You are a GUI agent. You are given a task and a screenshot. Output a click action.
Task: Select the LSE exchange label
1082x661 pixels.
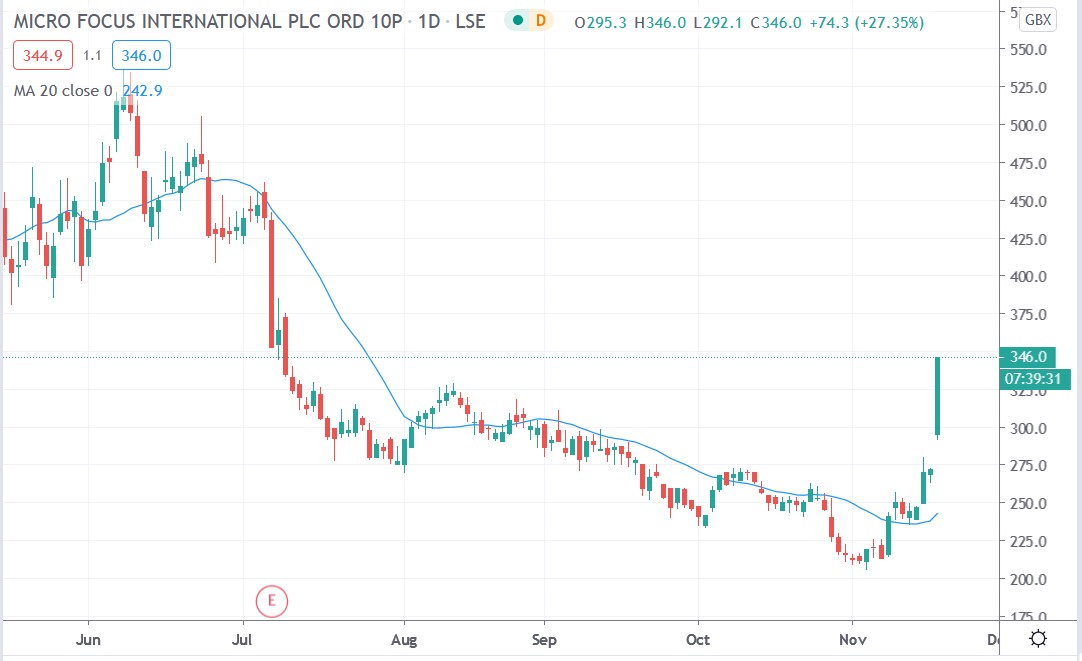(x=469, y=19)
